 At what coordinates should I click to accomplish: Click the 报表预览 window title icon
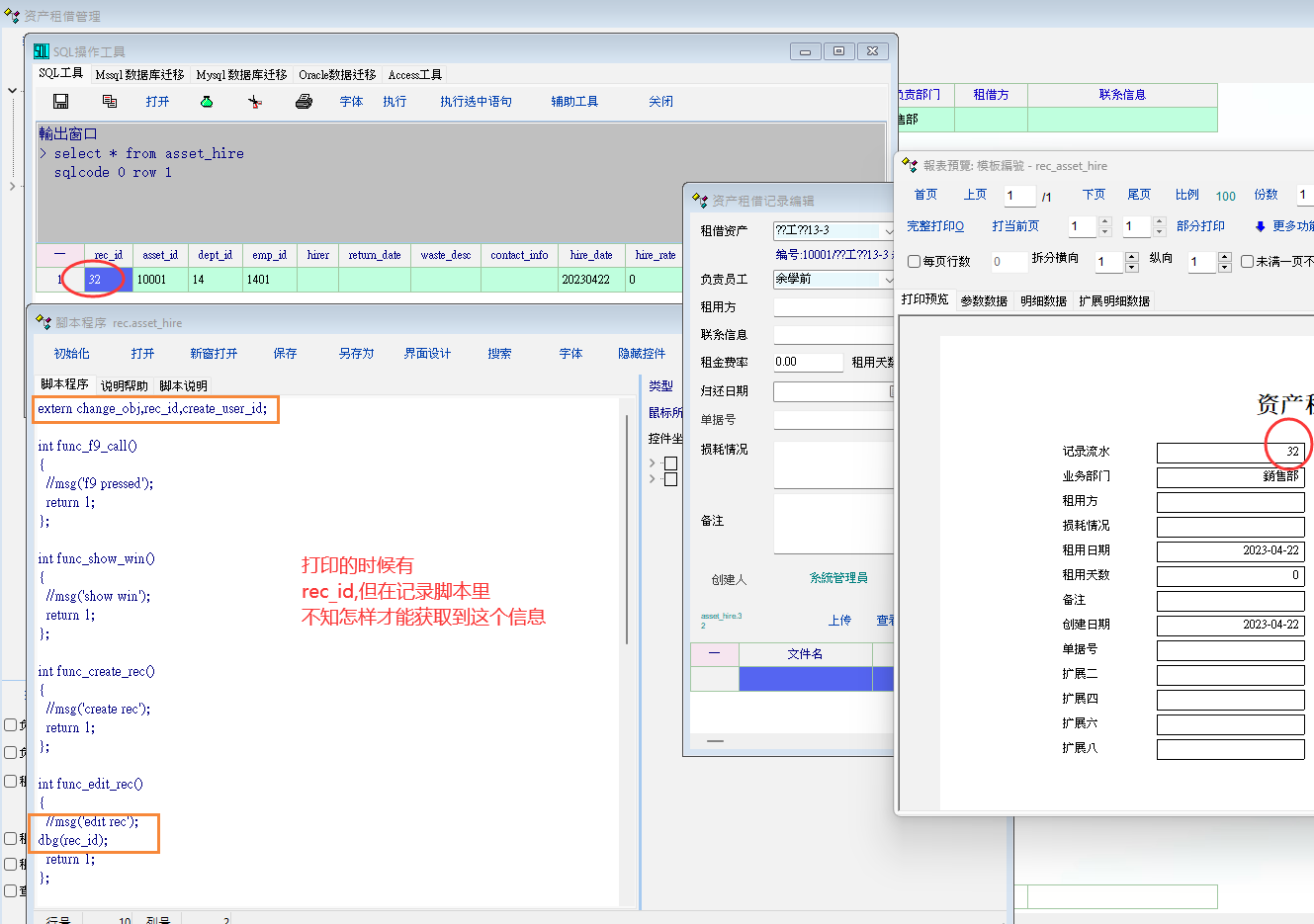tap(910, 166)
